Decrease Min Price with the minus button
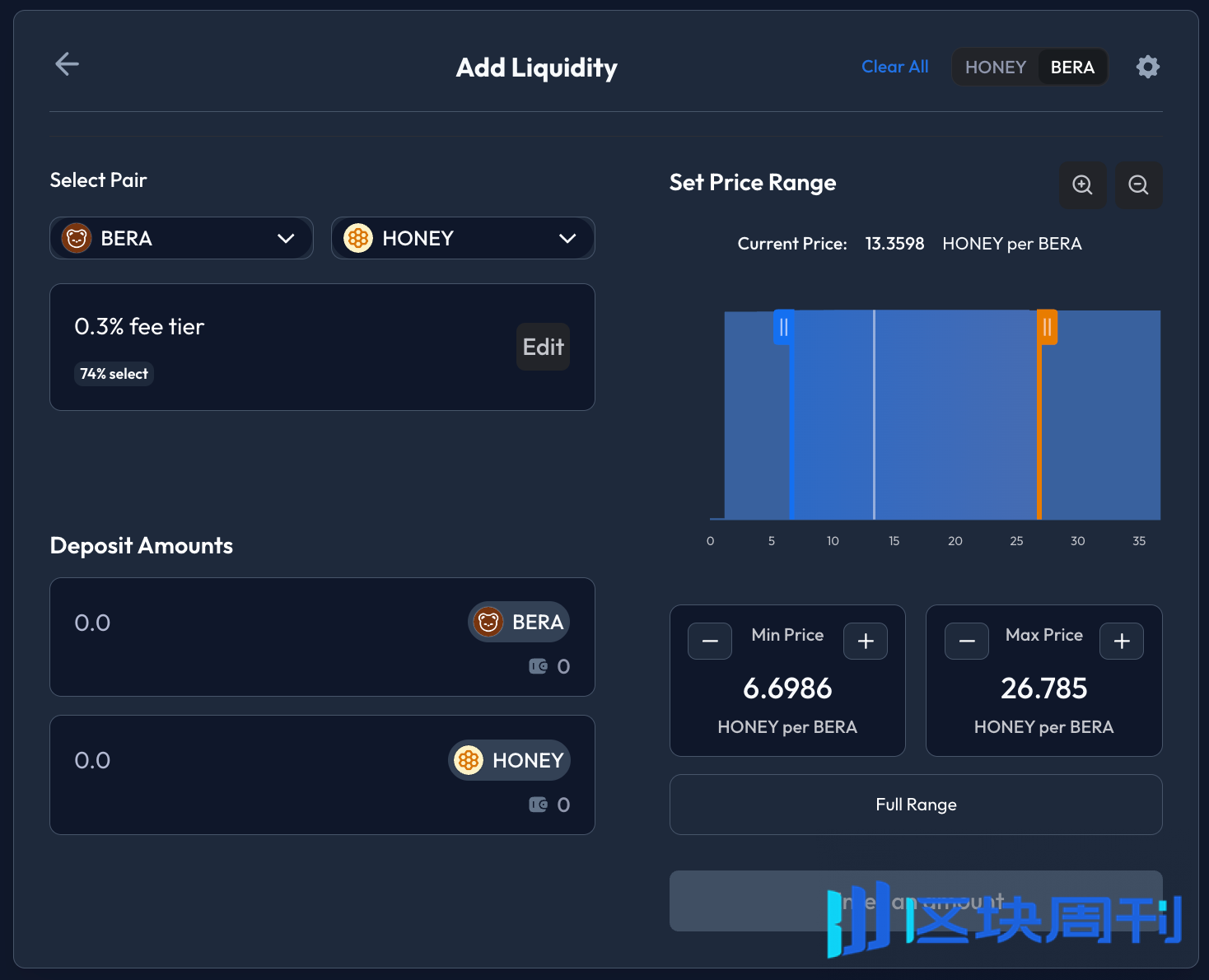The height and width of the screenshot is (980, 1209). point(710,642)
